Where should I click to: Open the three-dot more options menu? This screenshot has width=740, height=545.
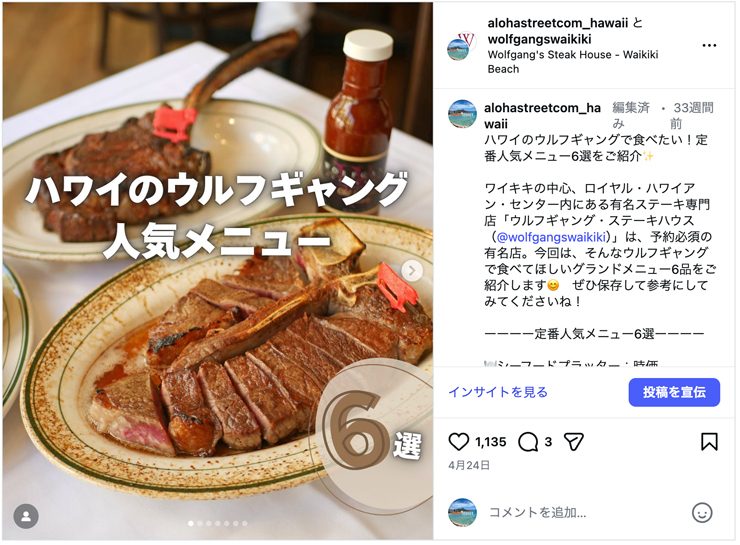click(x=709, y=45)
